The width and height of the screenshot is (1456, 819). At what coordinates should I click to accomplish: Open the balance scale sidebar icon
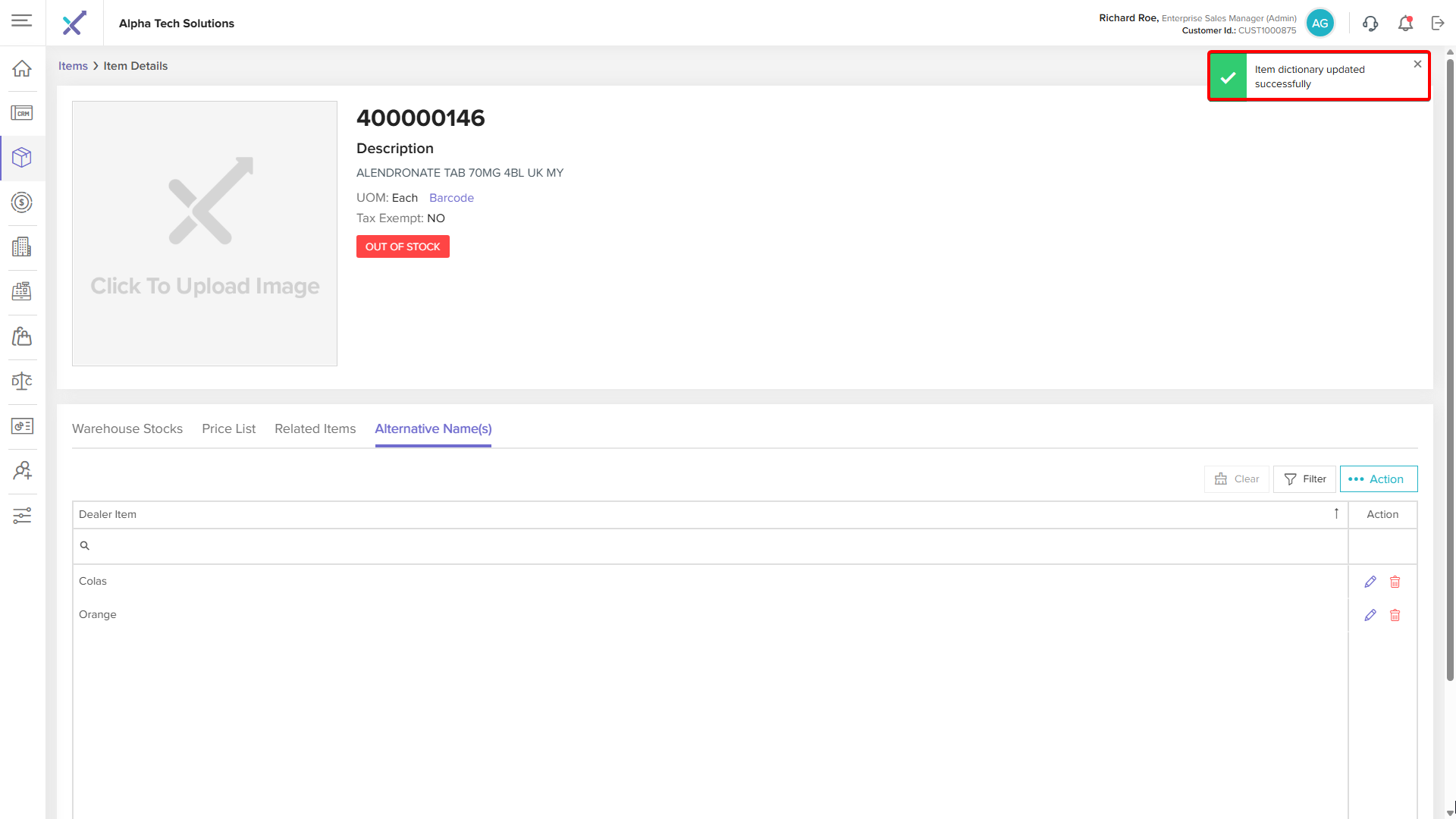(x=22, y=381)
